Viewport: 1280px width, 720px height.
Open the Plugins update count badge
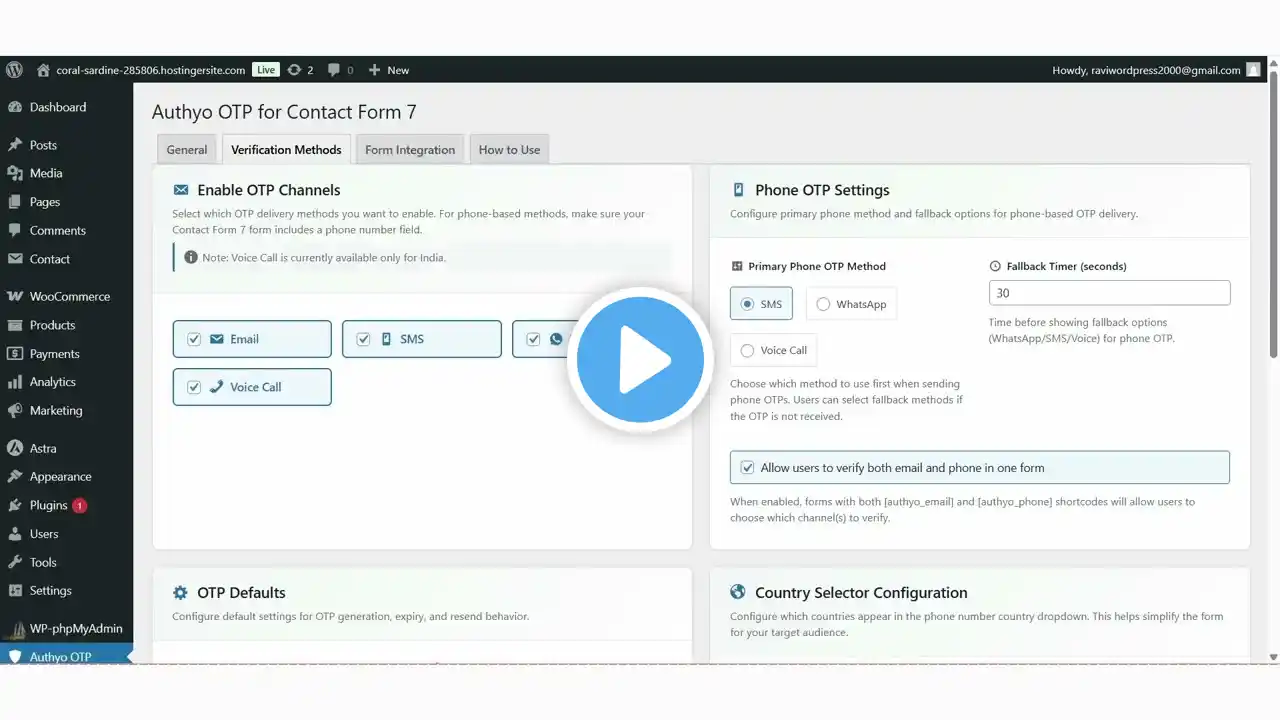coord(80,506)
